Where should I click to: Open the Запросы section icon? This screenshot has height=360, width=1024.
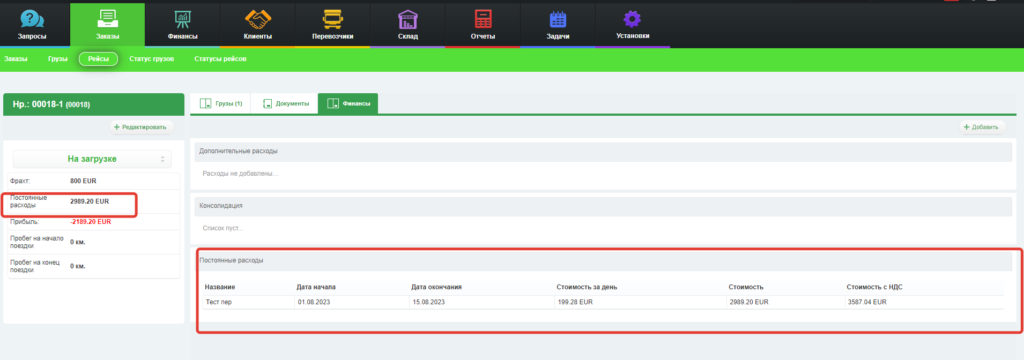coord(33,19)
